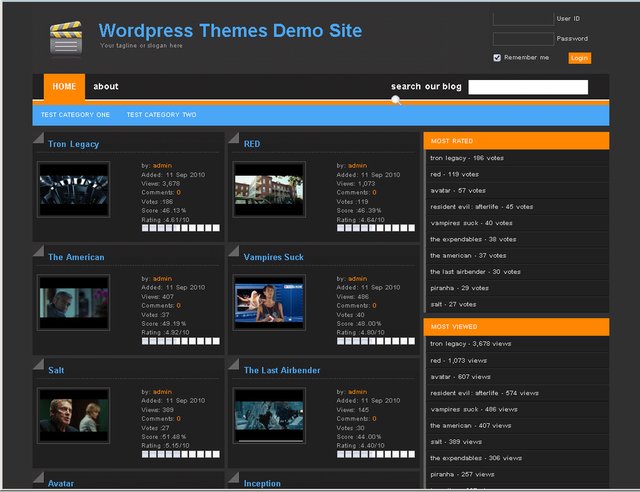Open 'piranha - 29 votes' entry
Screen dimensions: 640x492
click(460, 289)
